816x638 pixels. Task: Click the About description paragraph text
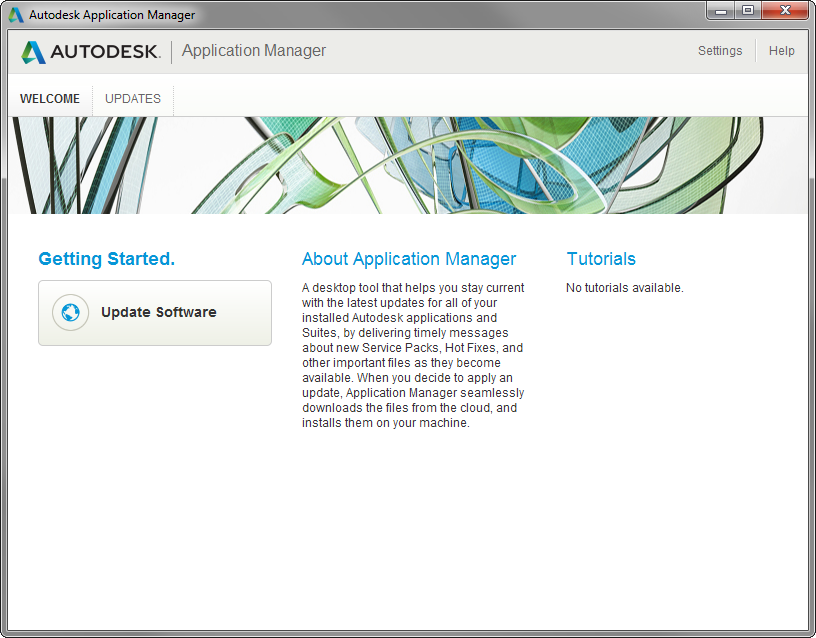point(412,355)
